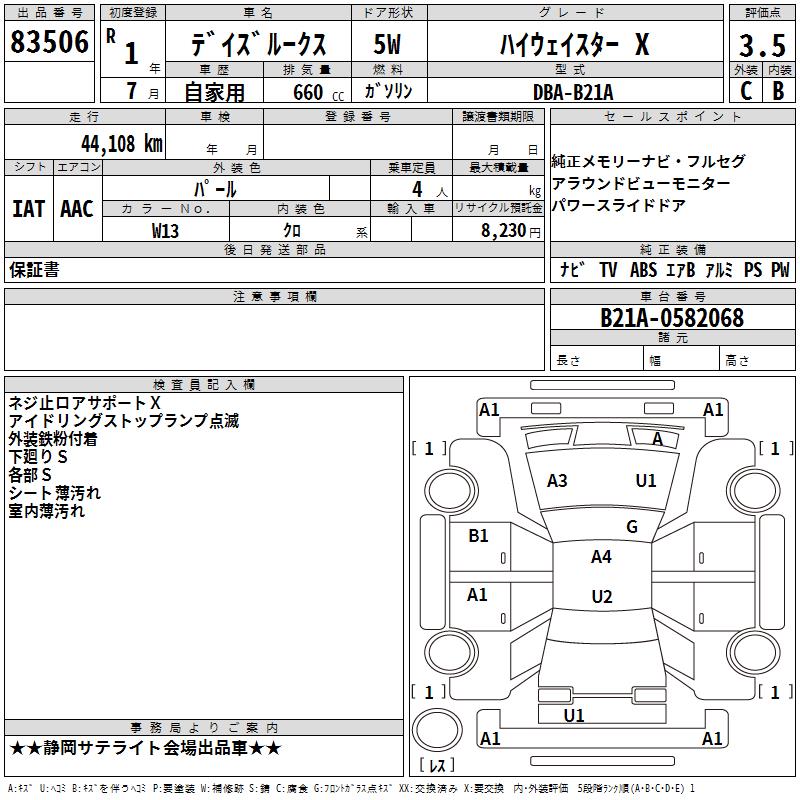Click the 幅 dimension field
This screenshot has width=800, height=800.
point(681,358)
